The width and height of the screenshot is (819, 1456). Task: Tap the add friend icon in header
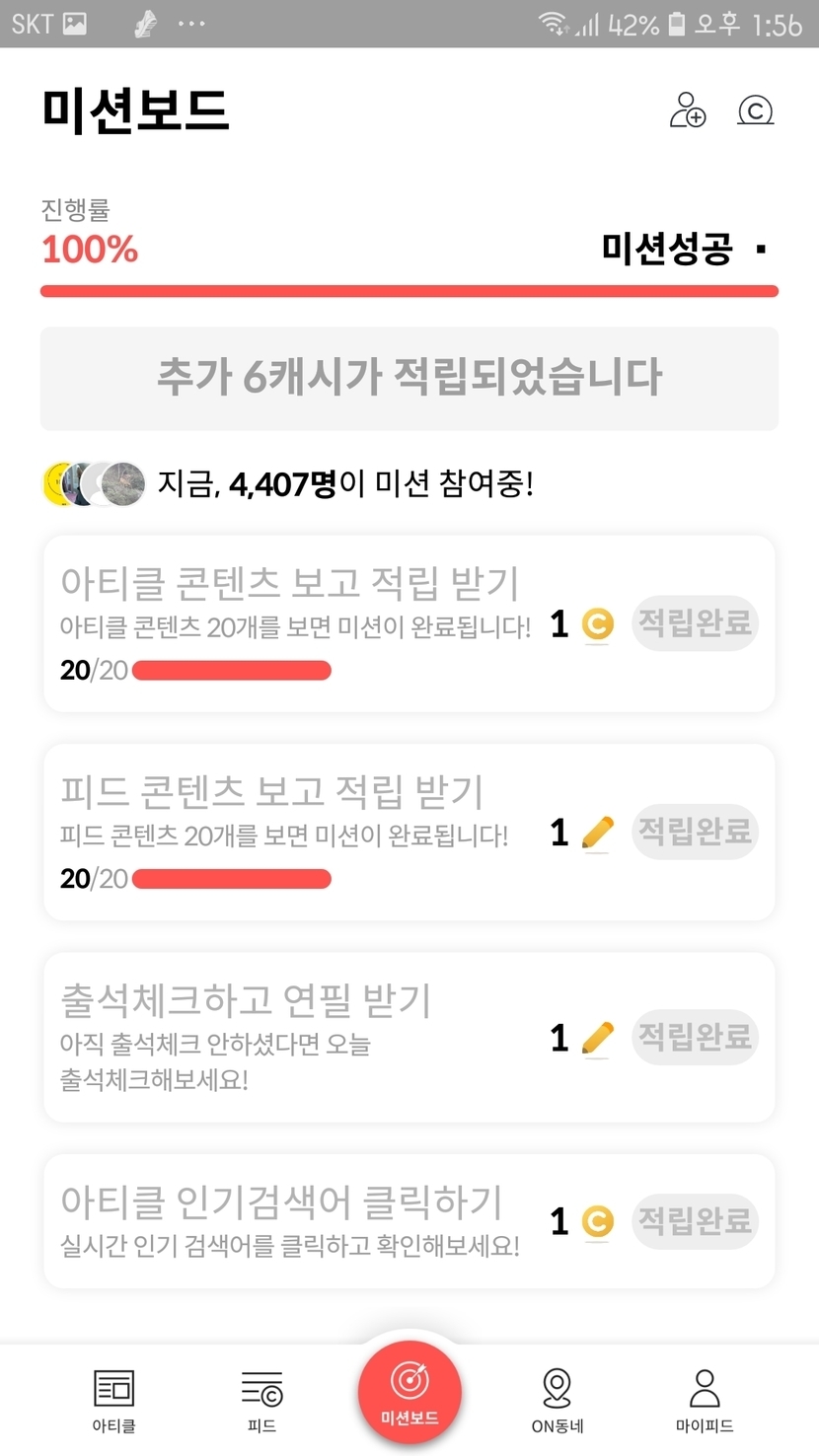pos(688,110)
